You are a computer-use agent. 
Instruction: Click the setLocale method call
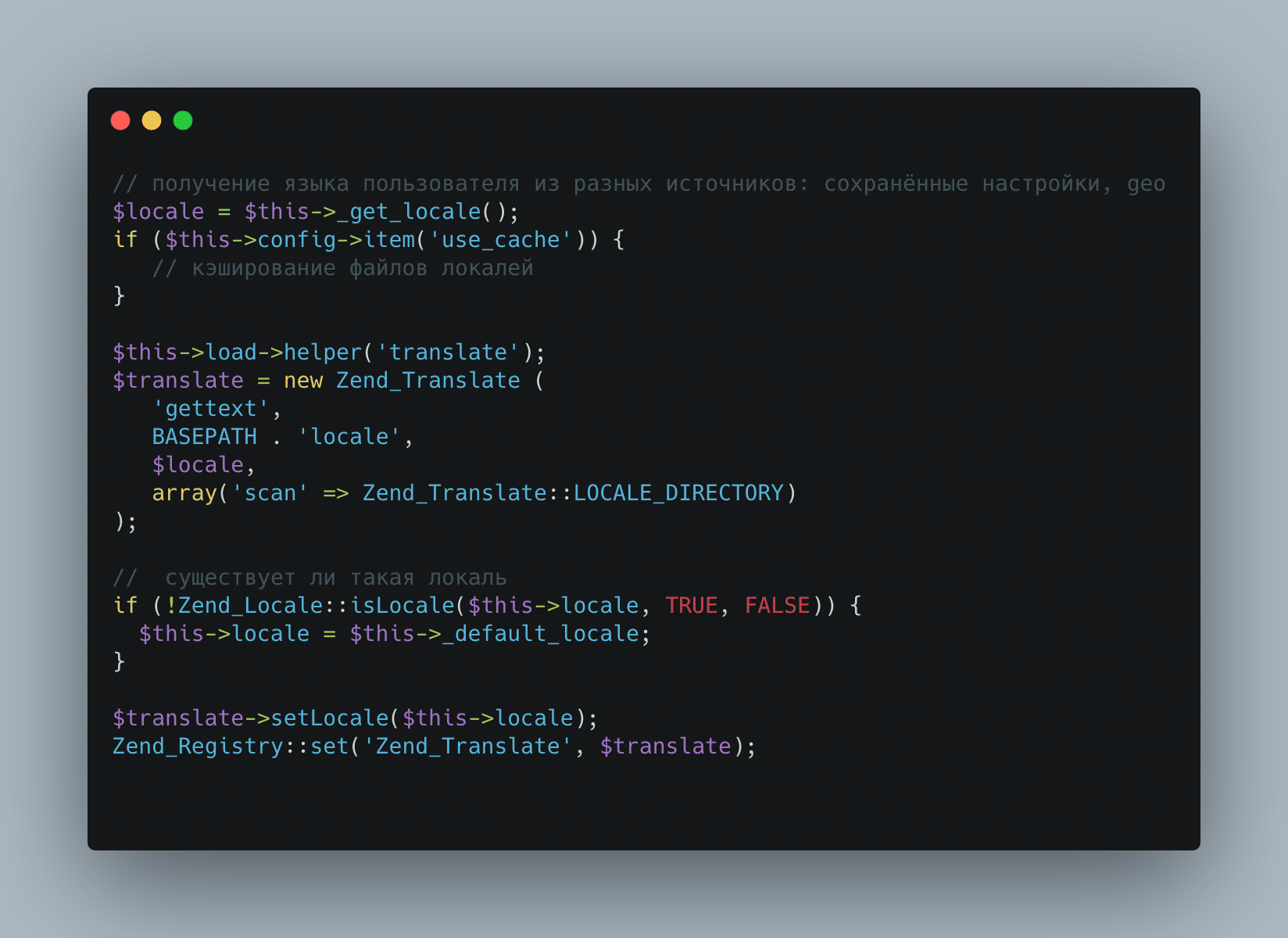click(x=330, y=718)
